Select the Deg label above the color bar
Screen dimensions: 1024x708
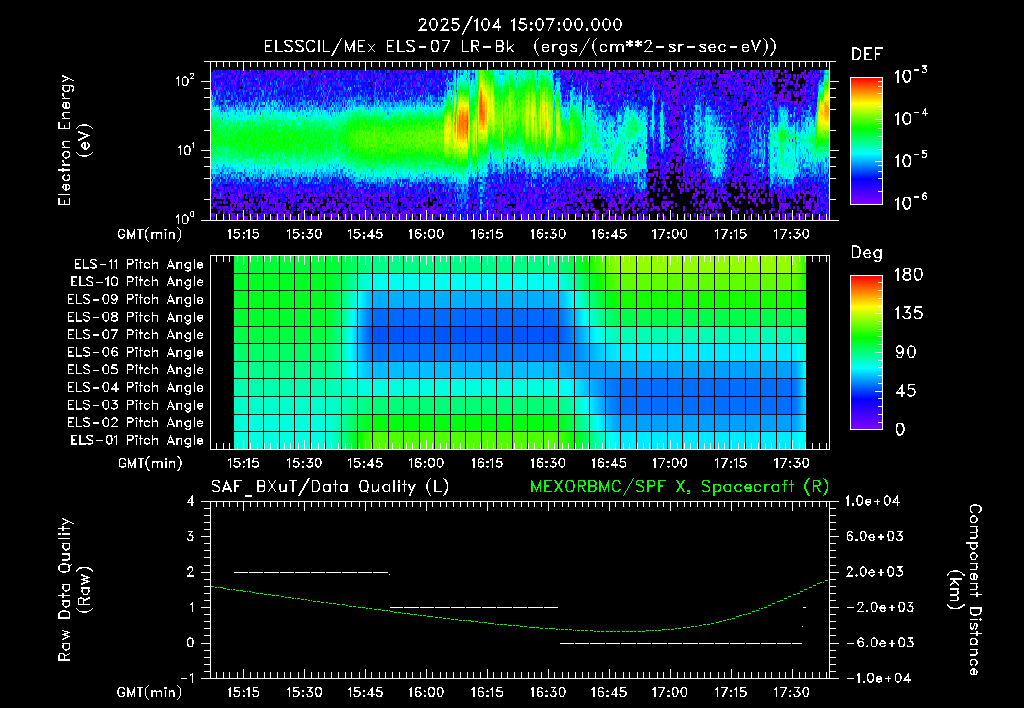(x=867, y=253)
